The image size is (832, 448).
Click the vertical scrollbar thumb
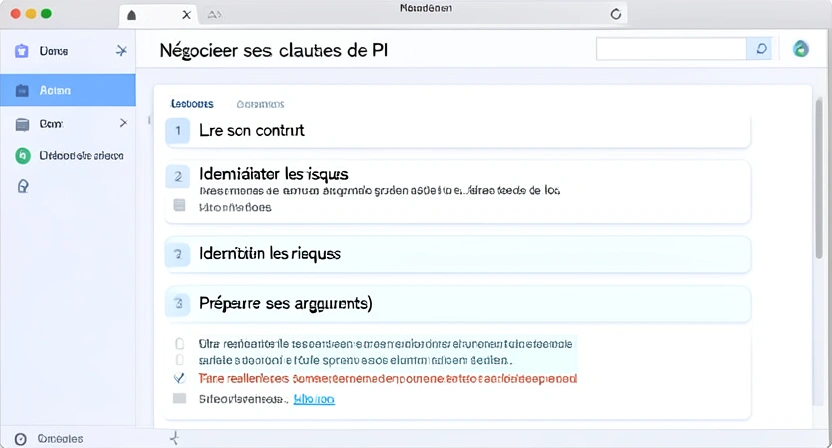click(x=819, y=178)
